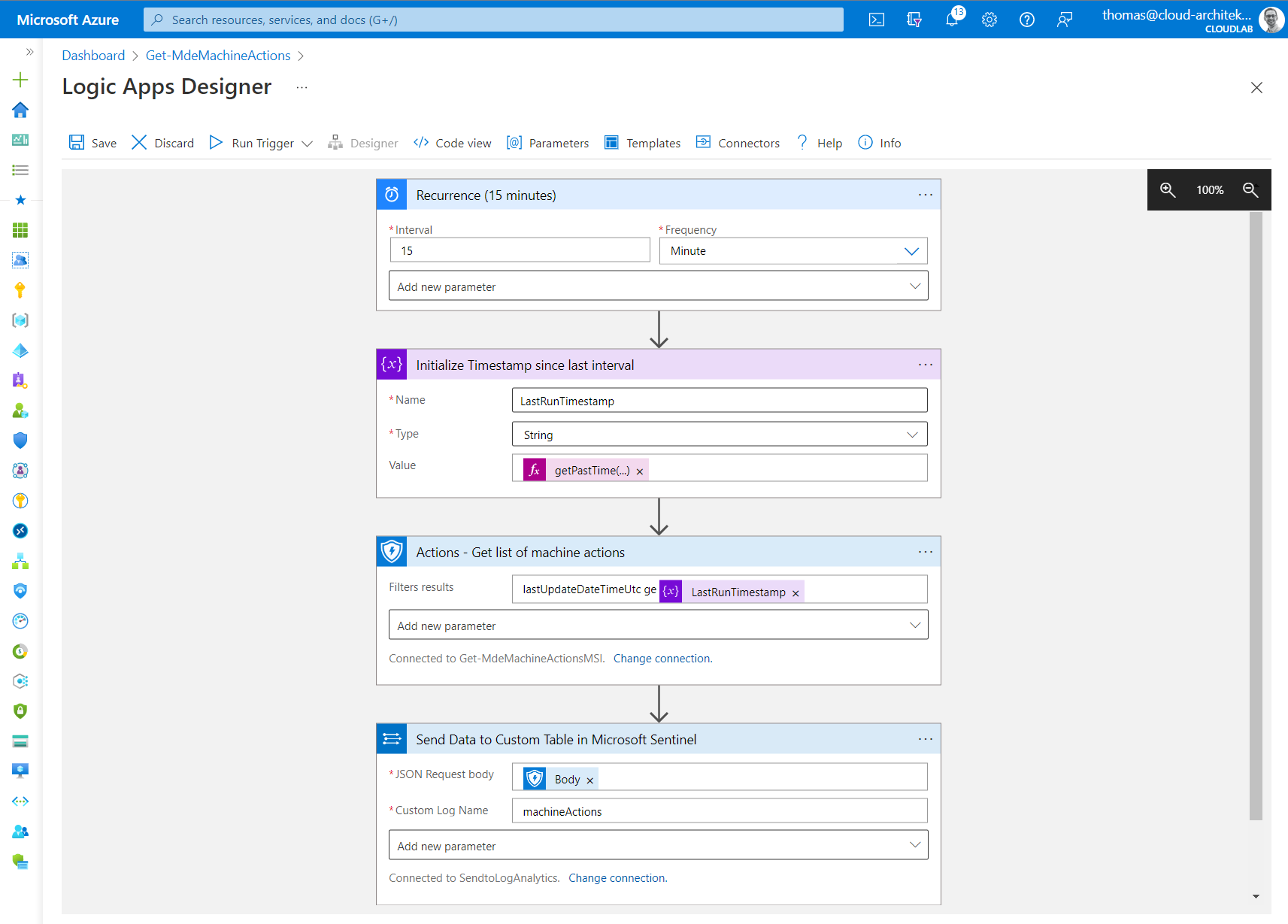This screenshot has height=924, width=1288.
Task: Click the Interval field with 15
Action: point(520,250)
